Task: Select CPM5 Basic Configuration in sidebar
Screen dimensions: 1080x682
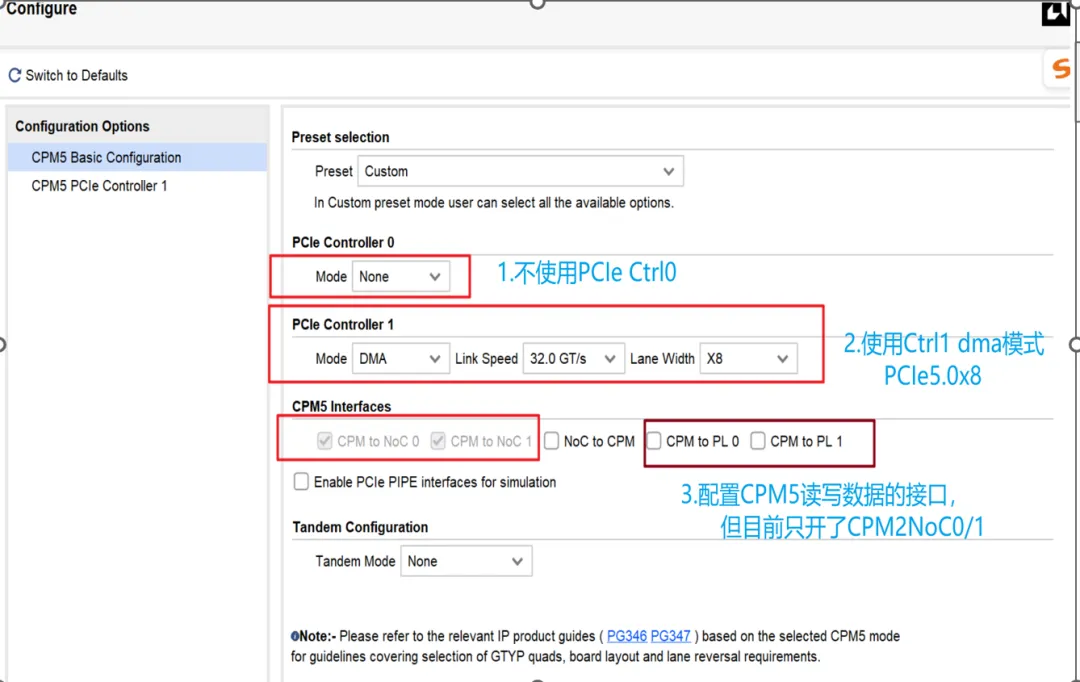Action: [106, 158]
